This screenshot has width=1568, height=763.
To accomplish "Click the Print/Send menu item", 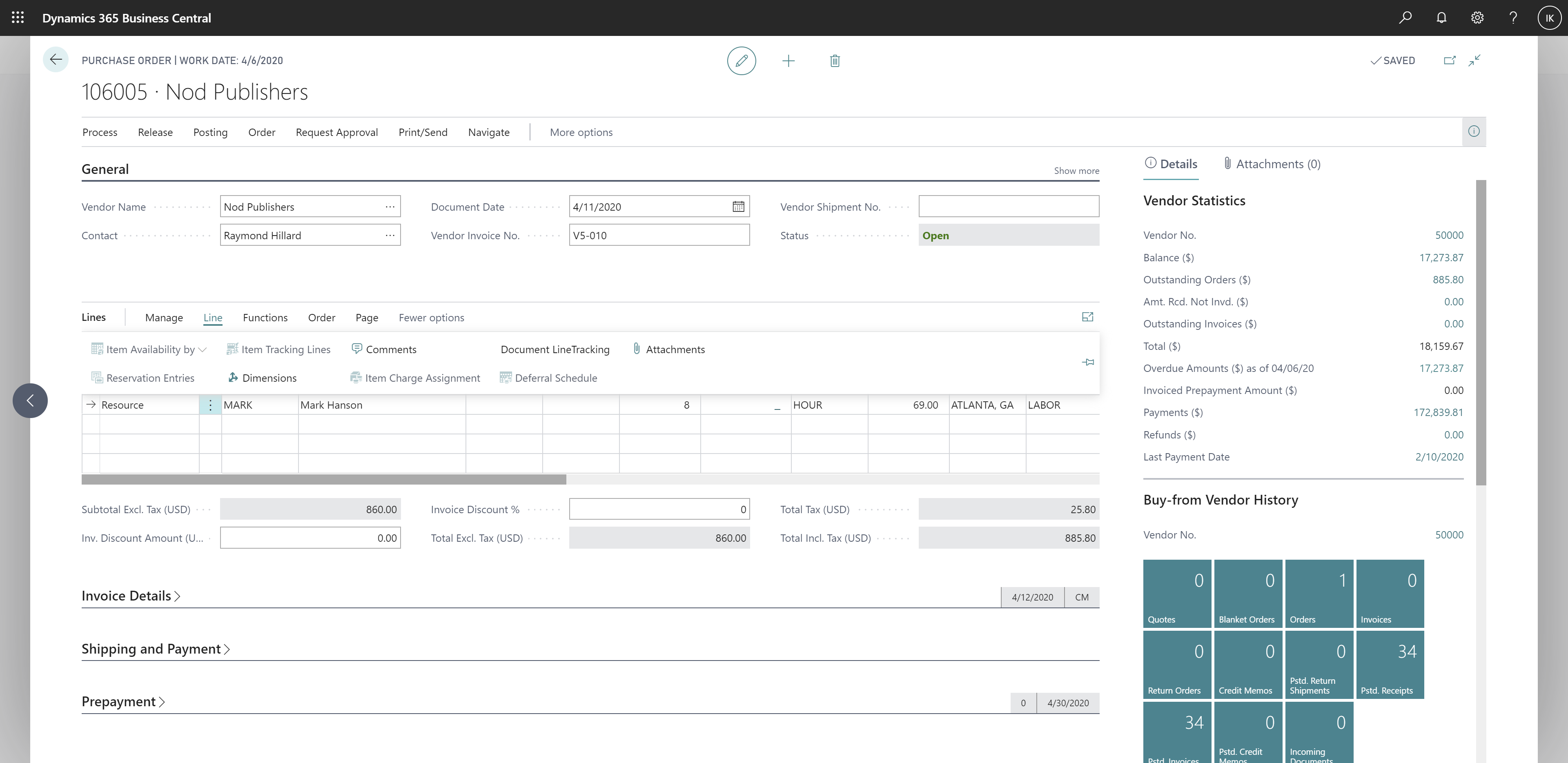I will [x=421, y=132].
